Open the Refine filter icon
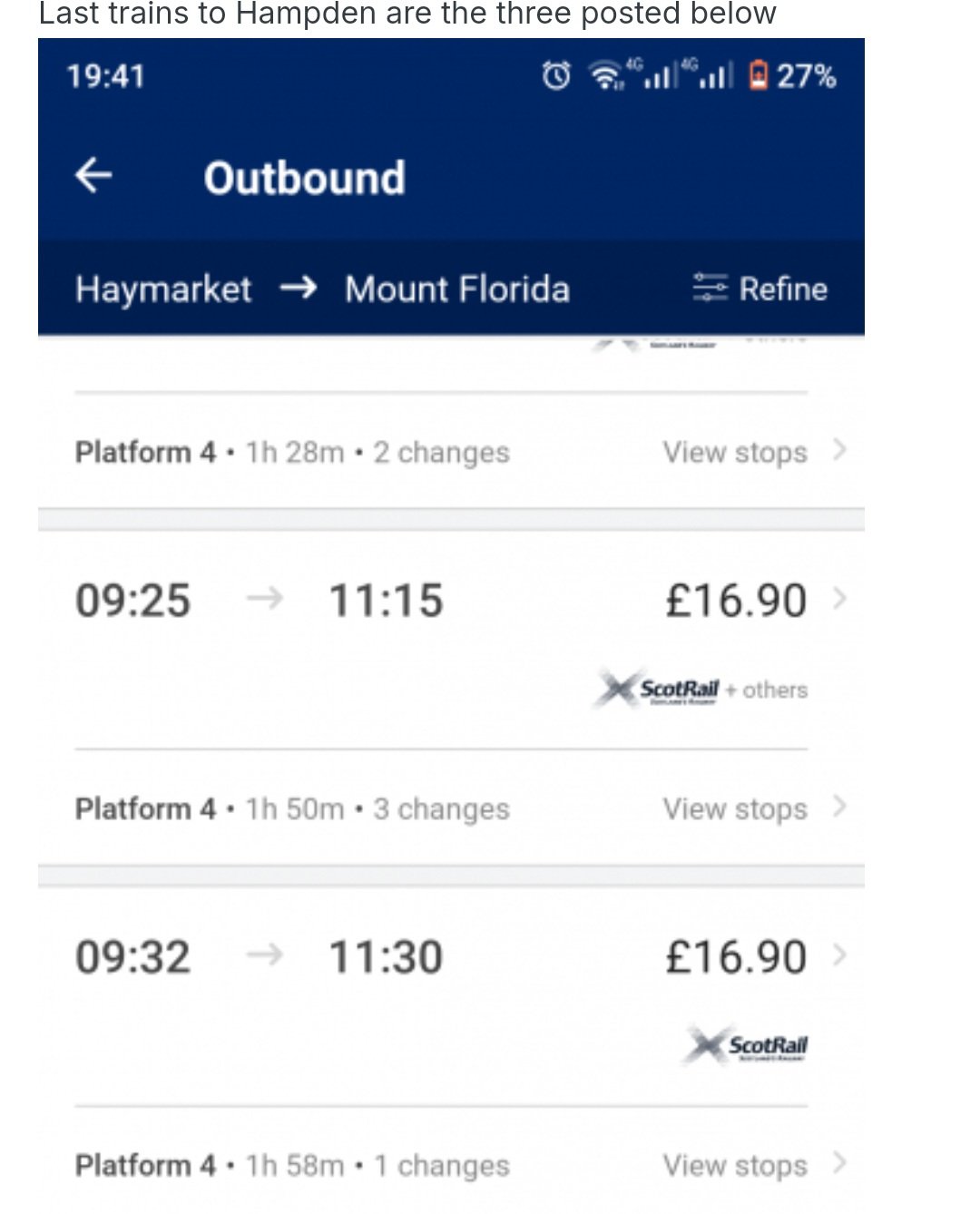This screenshot has width=980, height=1214. pyautogui.click(x=710, y=288)
